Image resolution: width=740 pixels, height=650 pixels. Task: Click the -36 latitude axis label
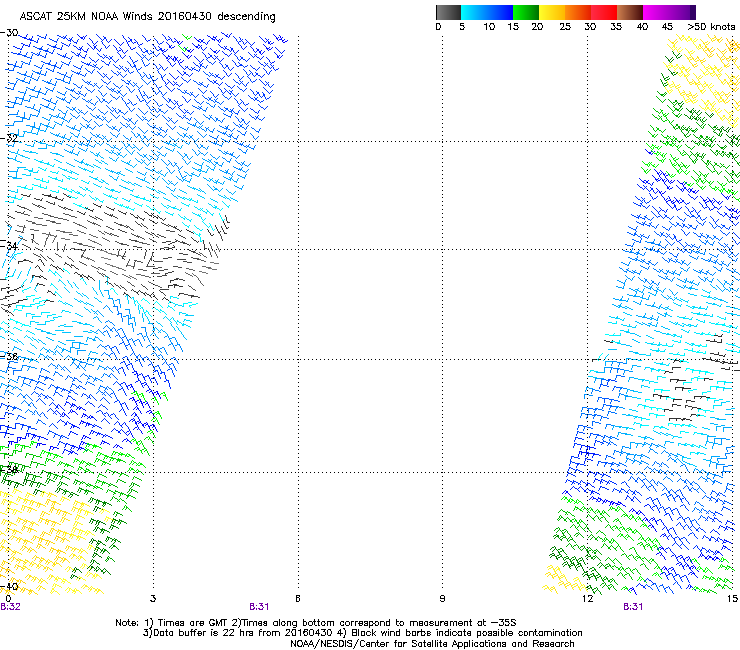point(9,356)
